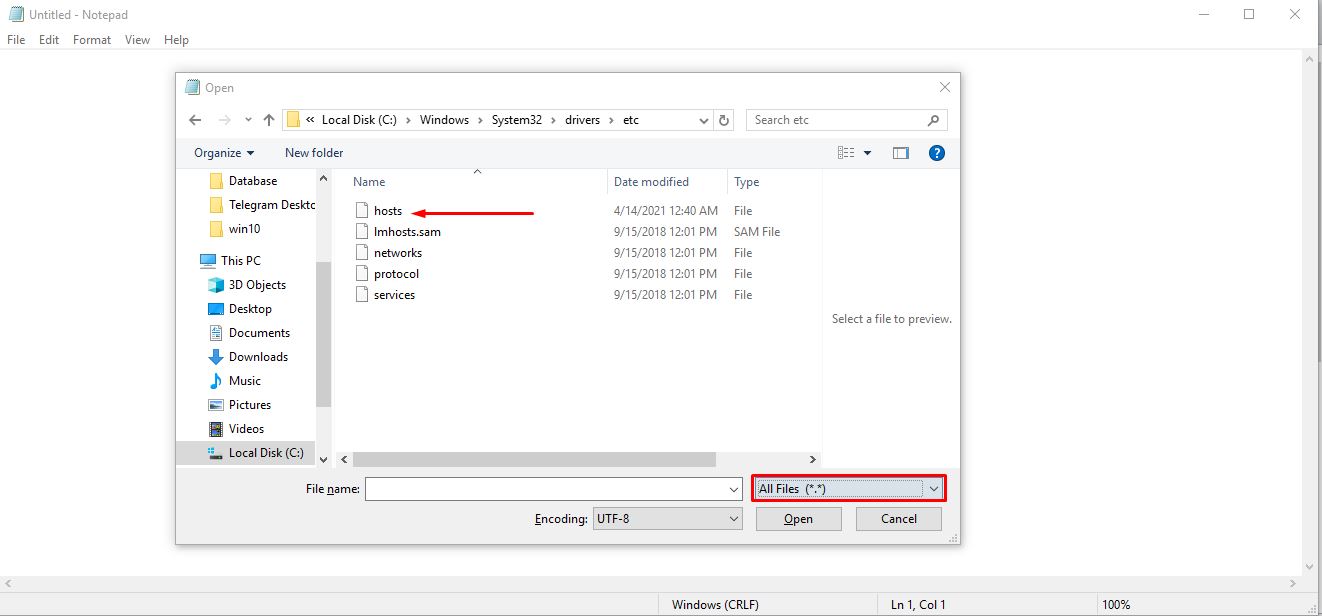Select the Telegram Desktop folder in the sidebar
1322x616 pixels.
pyautogui.click(x=262, y=205)
